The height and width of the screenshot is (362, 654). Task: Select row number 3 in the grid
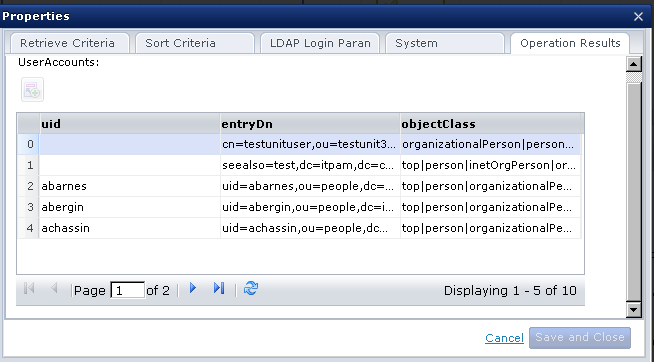(x=29, y=207)
